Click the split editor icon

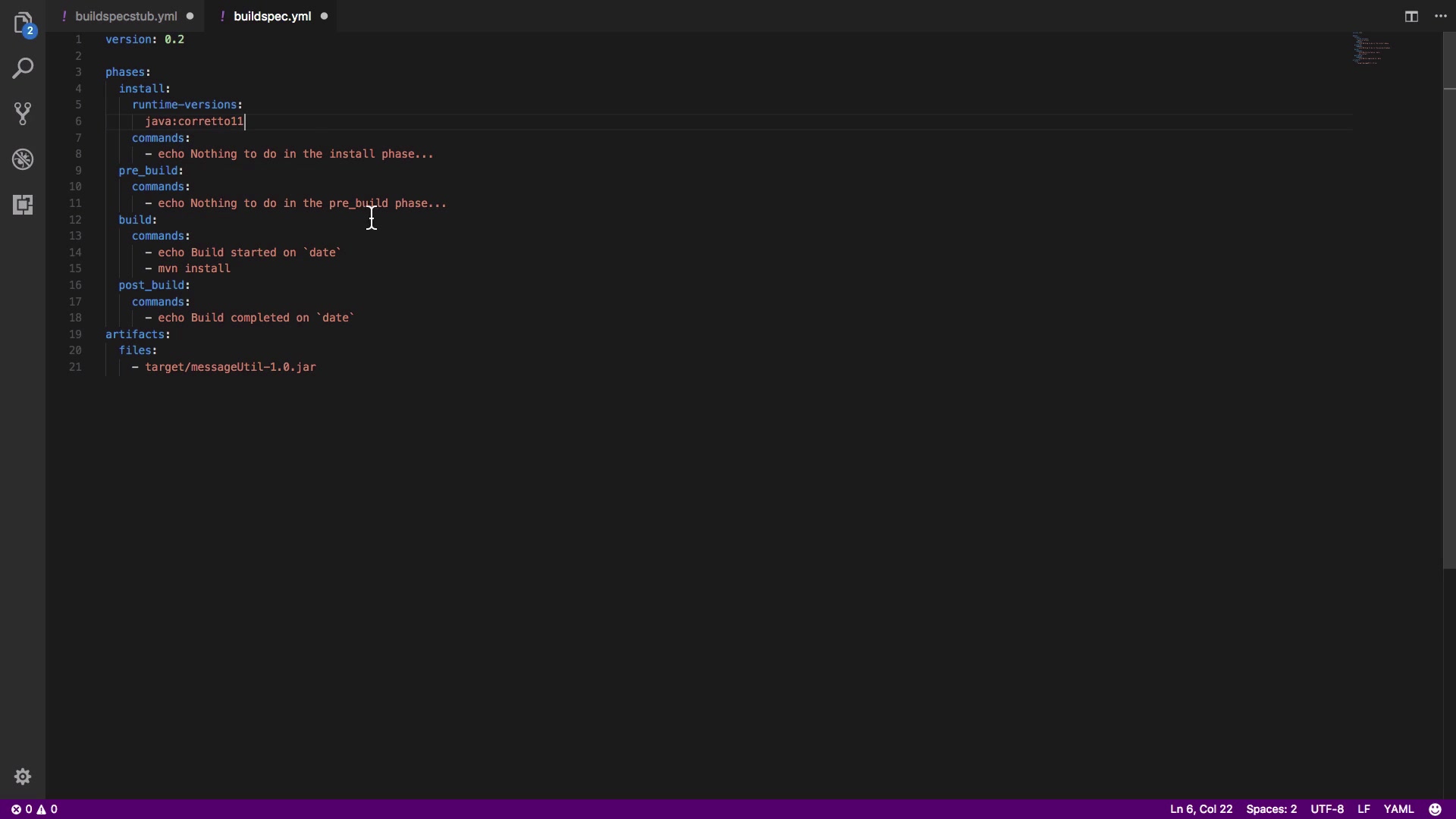(1411, 16)
